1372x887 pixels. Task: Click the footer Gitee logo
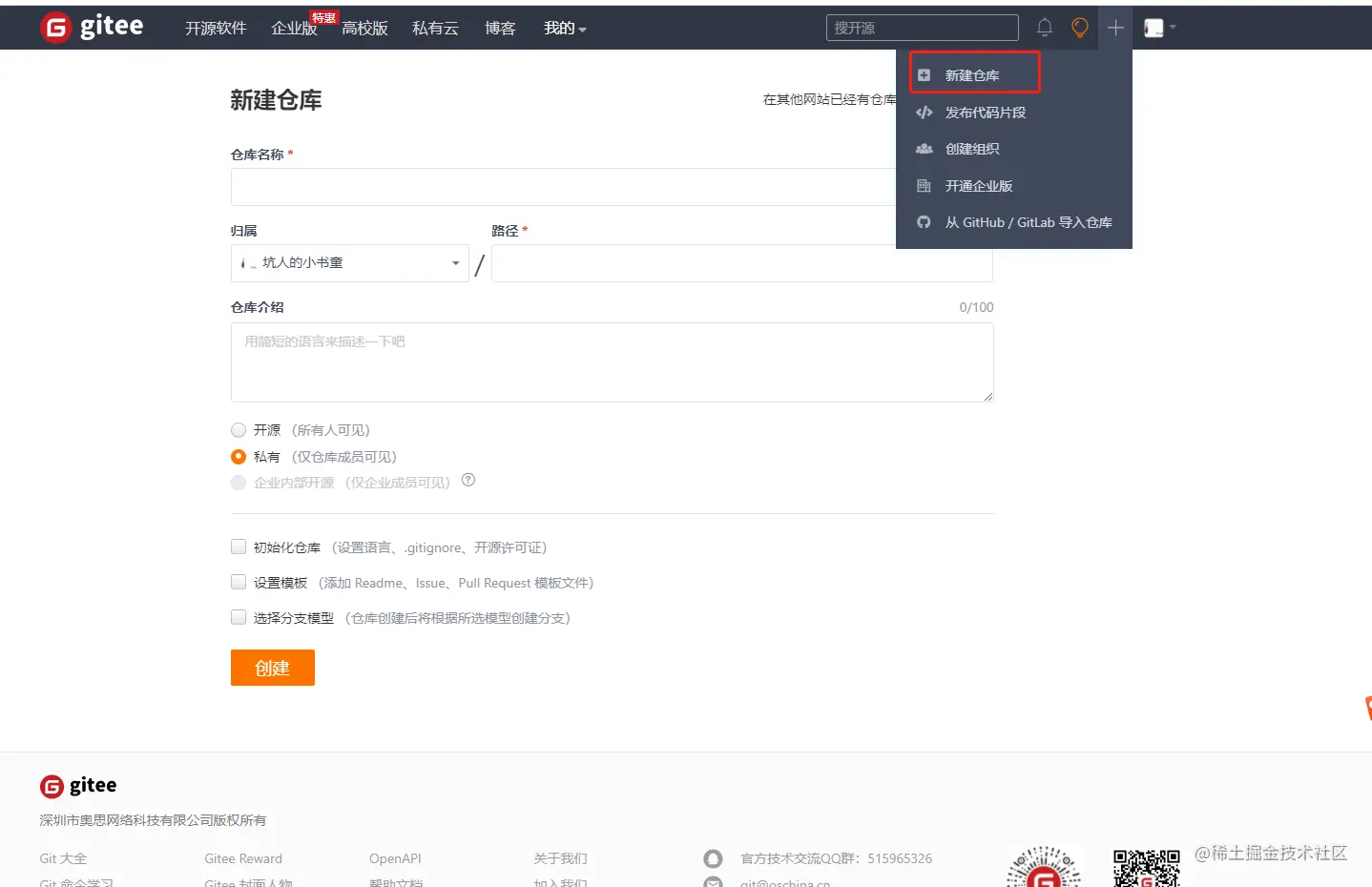(78, 786)
